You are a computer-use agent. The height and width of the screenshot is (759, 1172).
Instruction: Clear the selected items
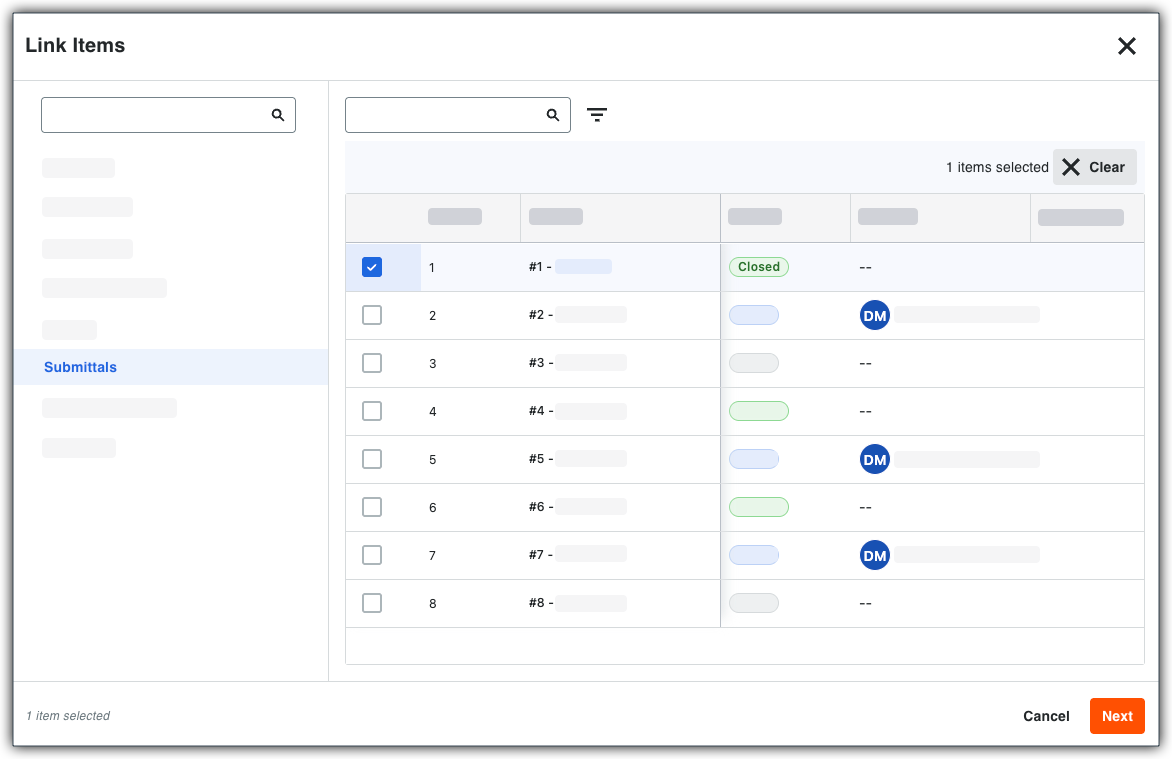[1094, 168]
